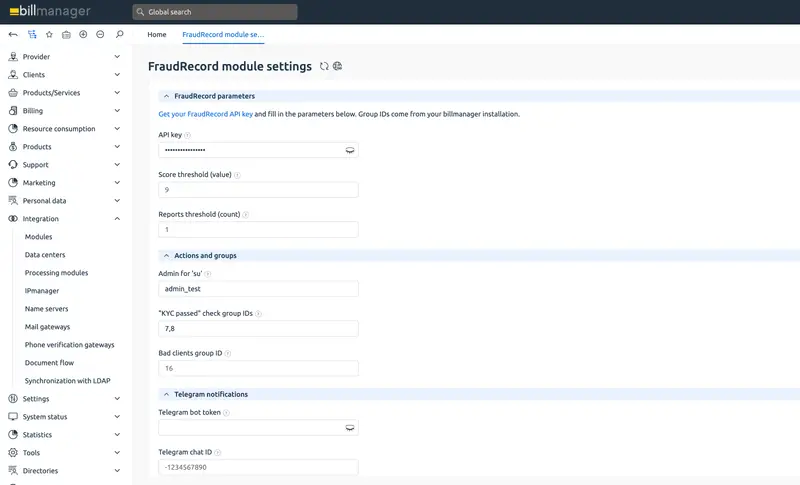This screenshot has height=485, width=800.
Task: Open help hint for Admin for 'su'
Action: pyautogui.click(x=208, y=274)
